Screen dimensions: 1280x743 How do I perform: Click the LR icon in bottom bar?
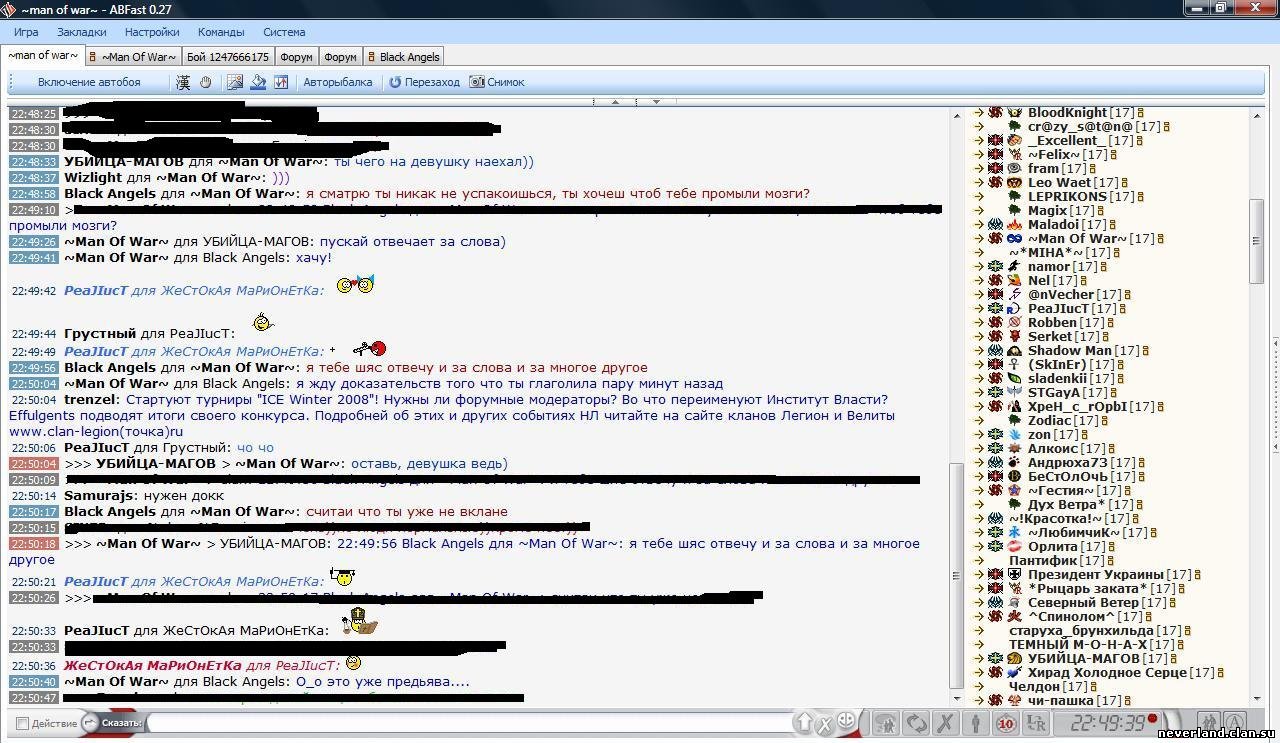point(1036,722)
